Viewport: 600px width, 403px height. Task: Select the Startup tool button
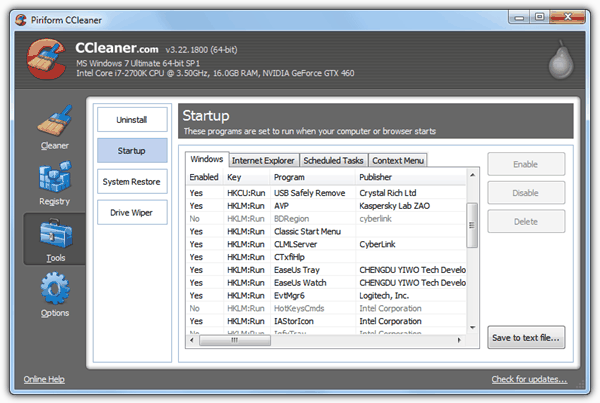[x=132, y=151]
